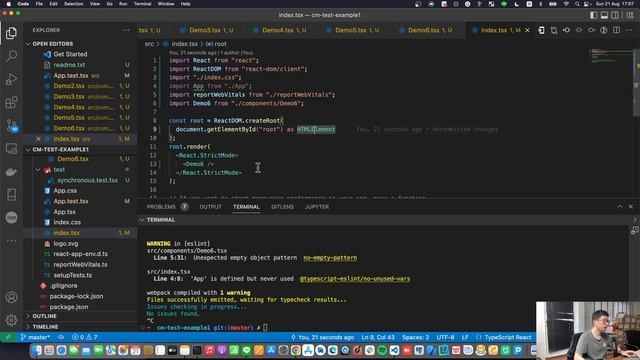Close the bottom panel
This screenshot has height=360, width=640.
coord(631,207)
